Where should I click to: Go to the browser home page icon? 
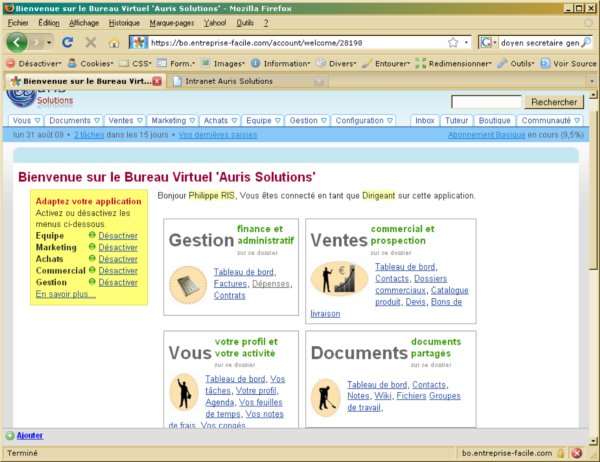click(x=114, y=42)
